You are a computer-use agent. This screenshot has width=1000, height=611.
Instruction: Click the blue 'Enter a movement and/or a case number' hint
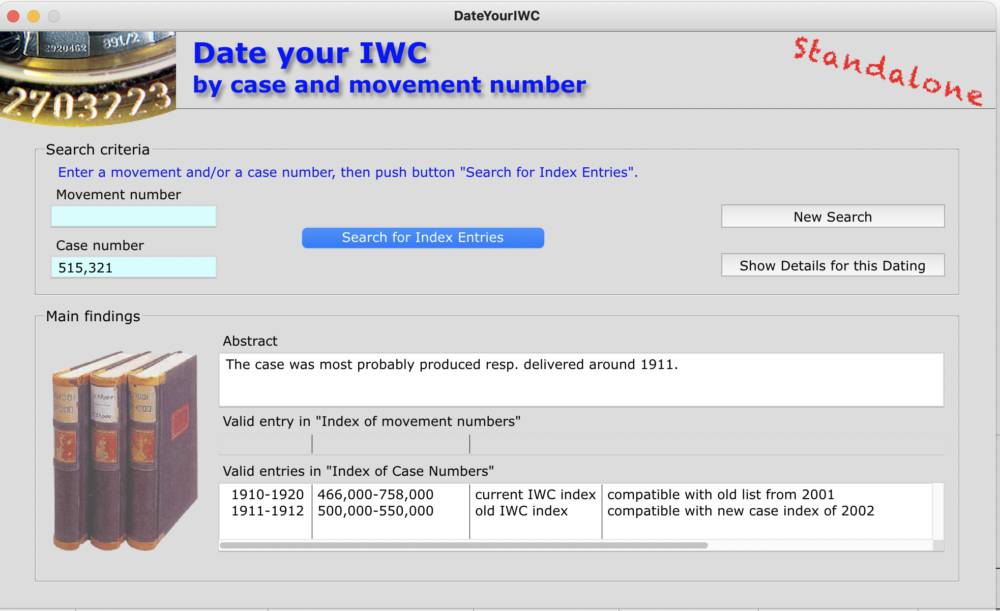[x=348, y=172]
